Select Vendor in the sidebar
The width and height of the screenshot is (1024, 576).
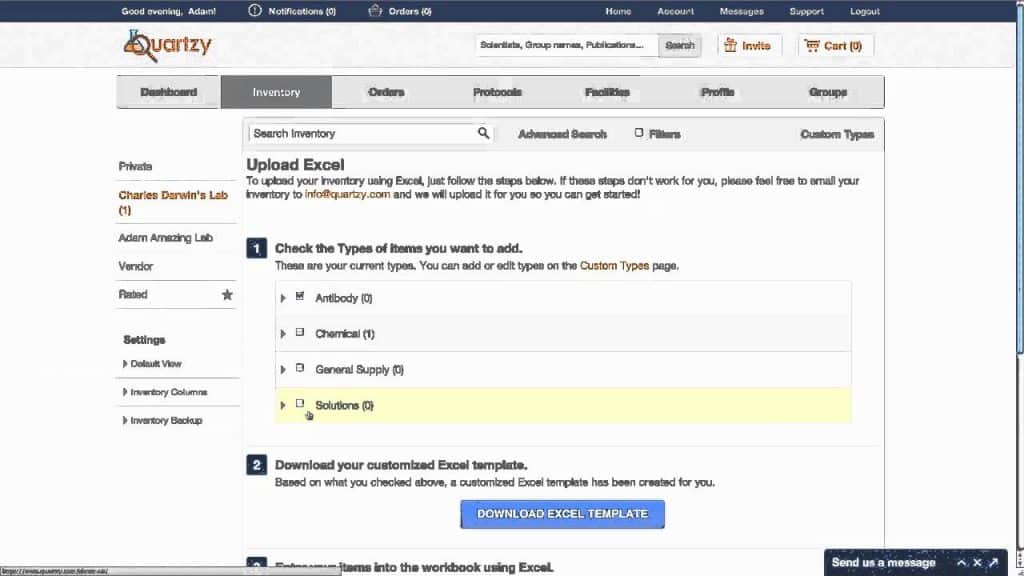click(x=135, y=266)
